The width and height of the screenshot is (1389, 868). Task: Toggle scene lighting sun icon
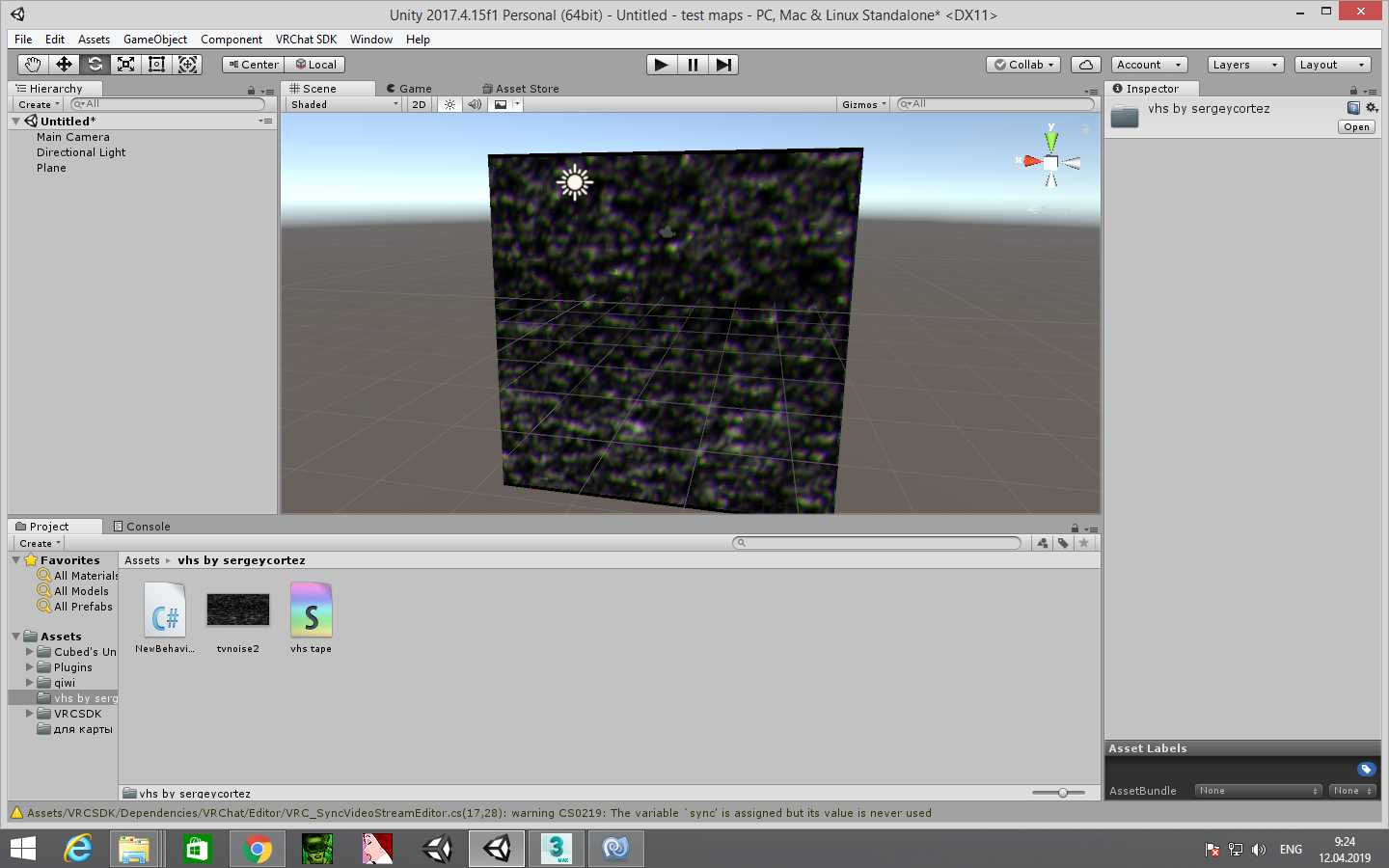coord(449,104)
